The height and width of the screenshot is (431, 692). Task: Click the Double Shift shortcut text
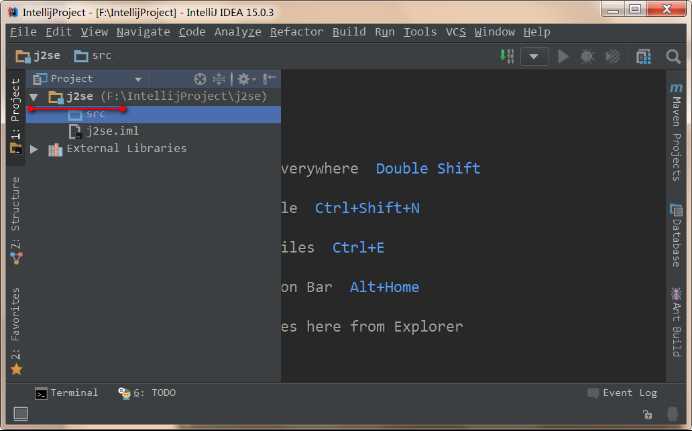click(x=428, y=169)
